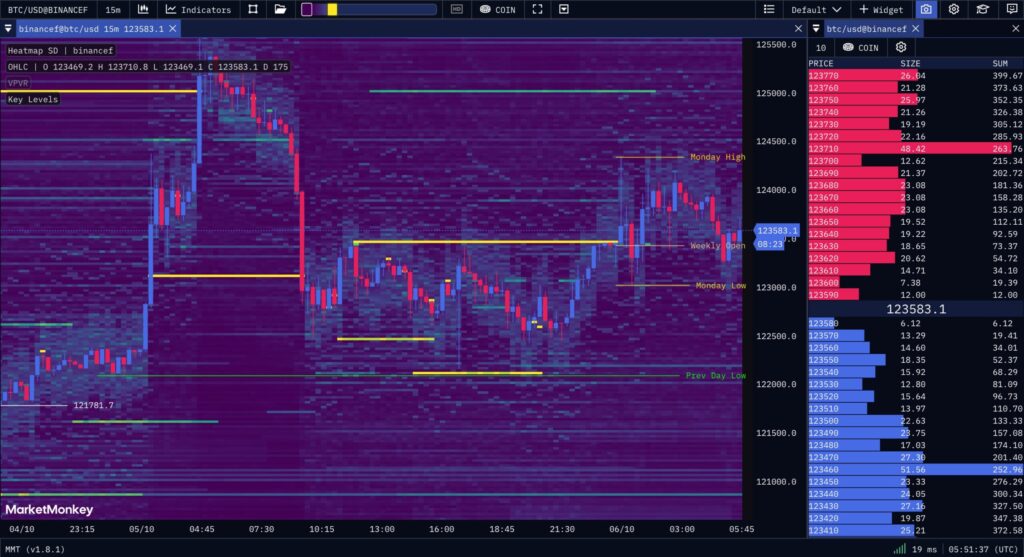The image size is (1024, 557).
Task: Select the Heatmap SD binancef indicator label
Action: 60,50
